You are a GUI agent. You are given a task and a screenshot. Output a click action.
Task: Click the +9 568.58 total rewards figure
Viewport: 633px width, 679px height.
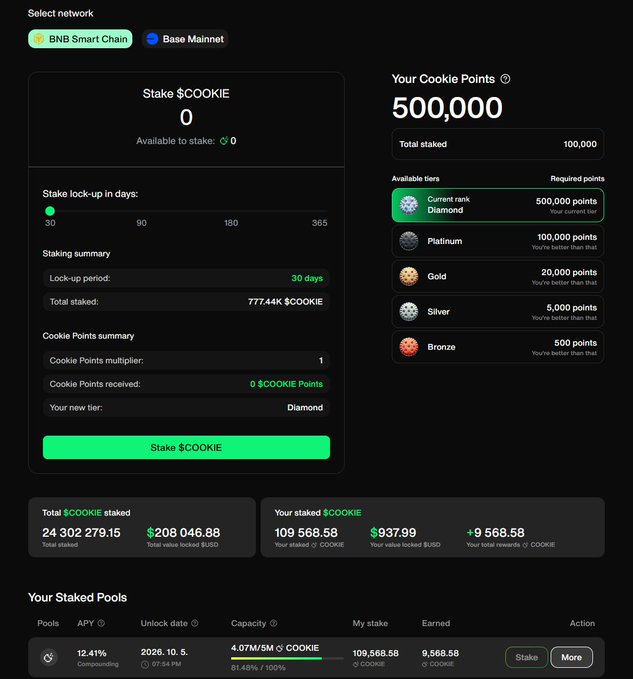click(495, 533)
